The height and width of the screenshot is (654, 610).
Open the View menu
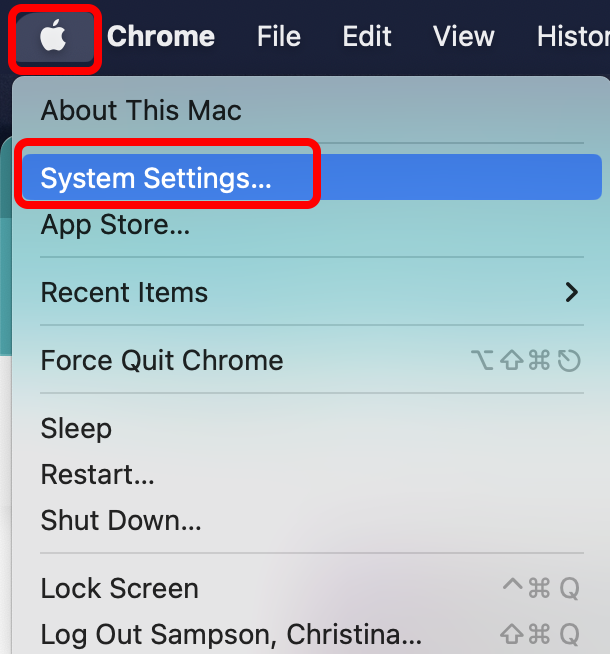pos(464,36)
